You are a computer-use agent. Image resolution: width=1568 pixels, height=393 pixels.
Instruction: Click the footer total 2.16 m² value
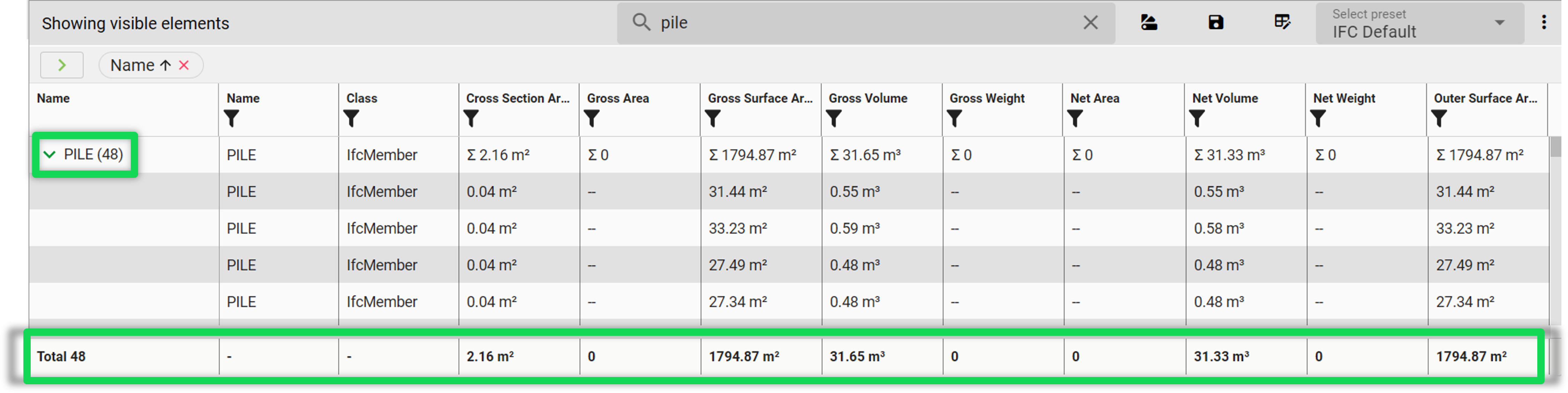coord(490,356)
